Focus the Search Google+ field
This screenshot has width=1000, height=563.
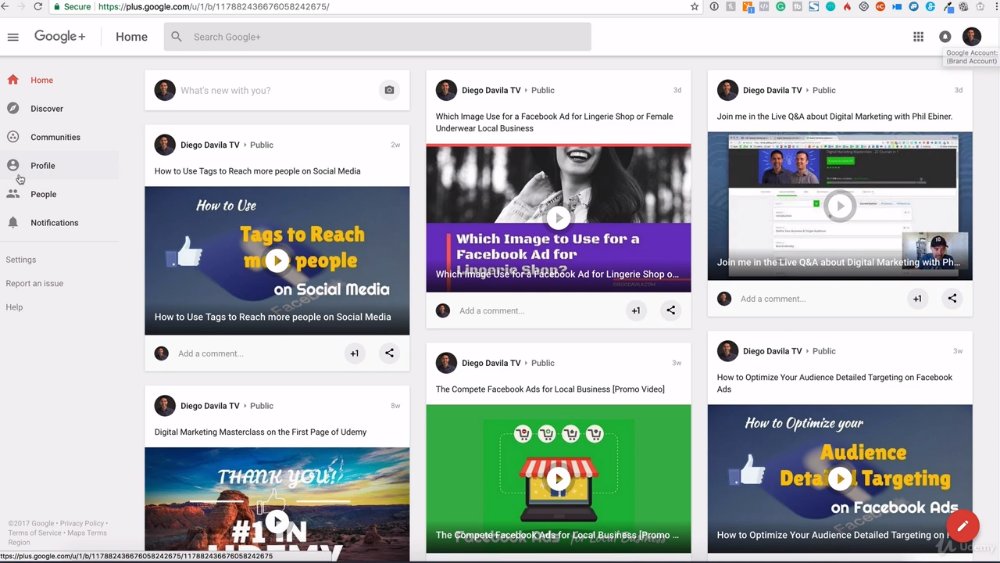point(377,37)
